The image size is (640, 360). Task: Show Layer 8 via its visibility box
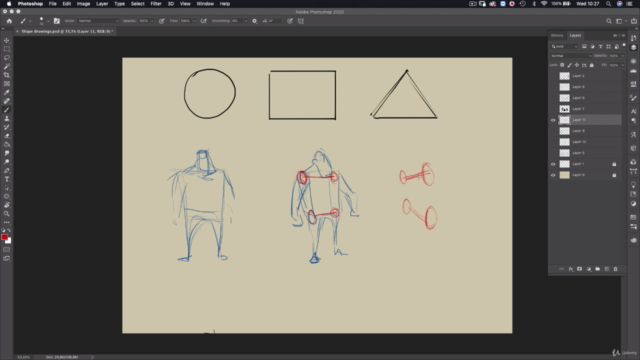coord(553,87)
